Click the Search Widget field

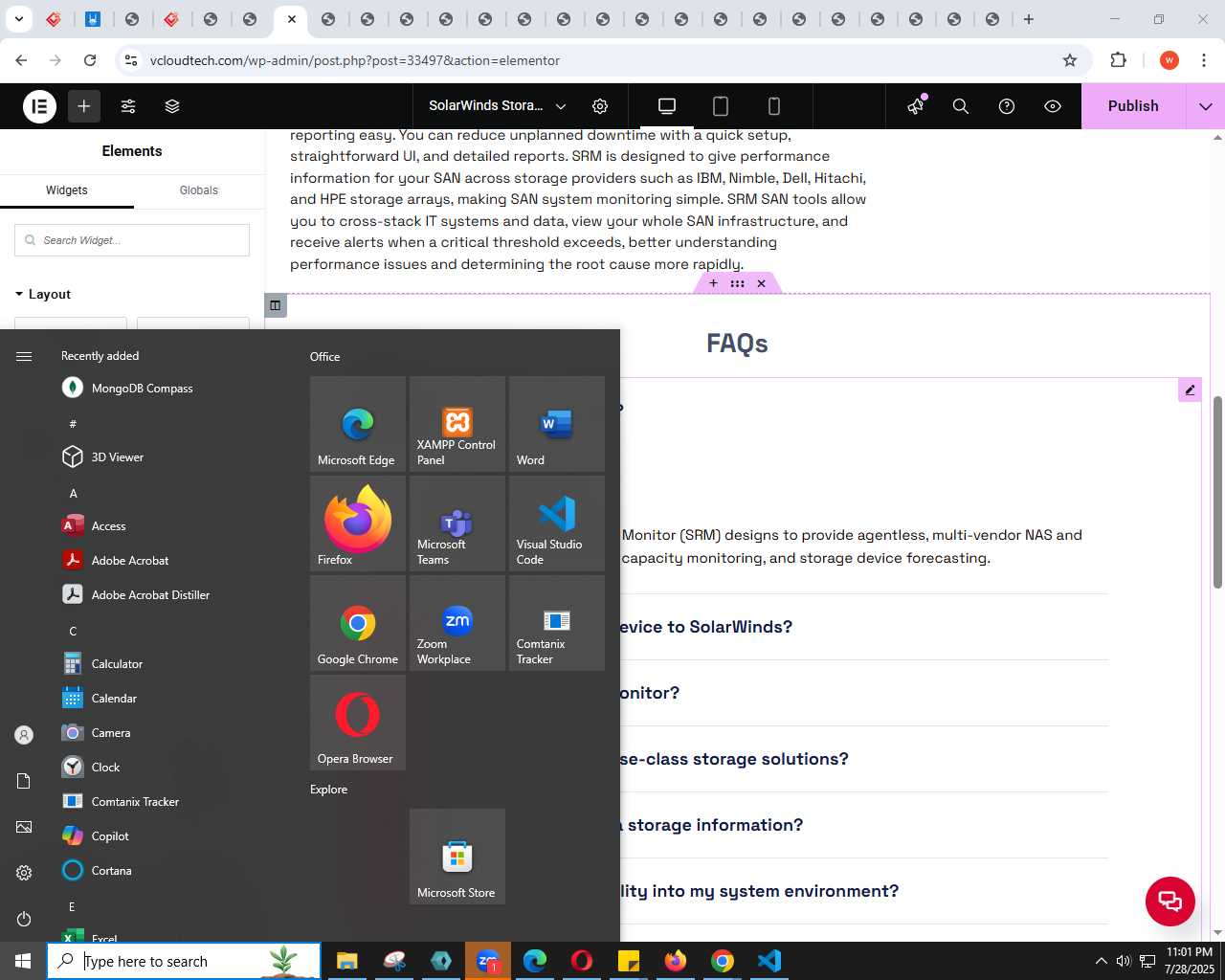132,240
